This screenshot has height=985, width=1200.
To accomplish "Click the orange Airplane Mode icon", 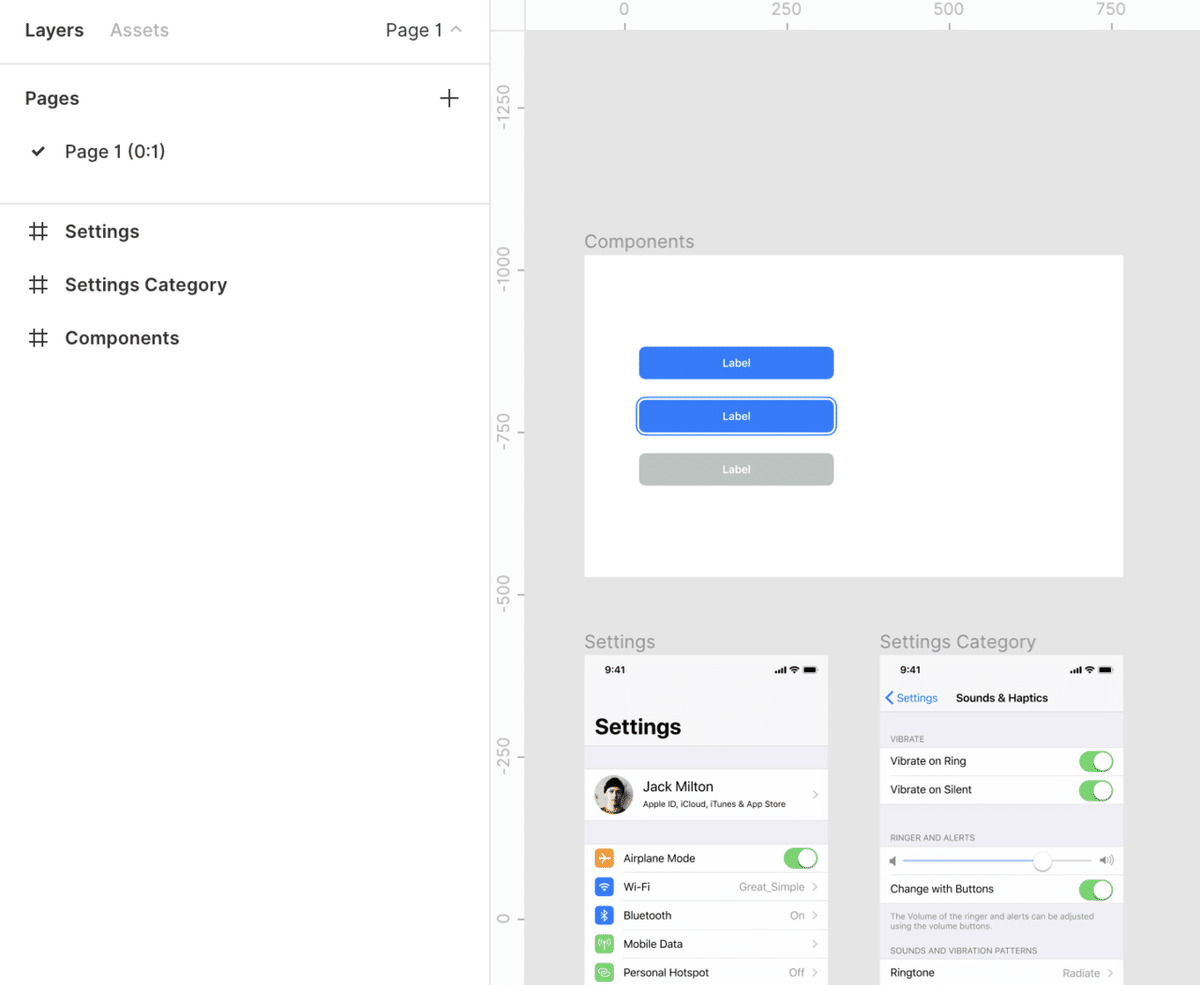I will coord(604,858).
